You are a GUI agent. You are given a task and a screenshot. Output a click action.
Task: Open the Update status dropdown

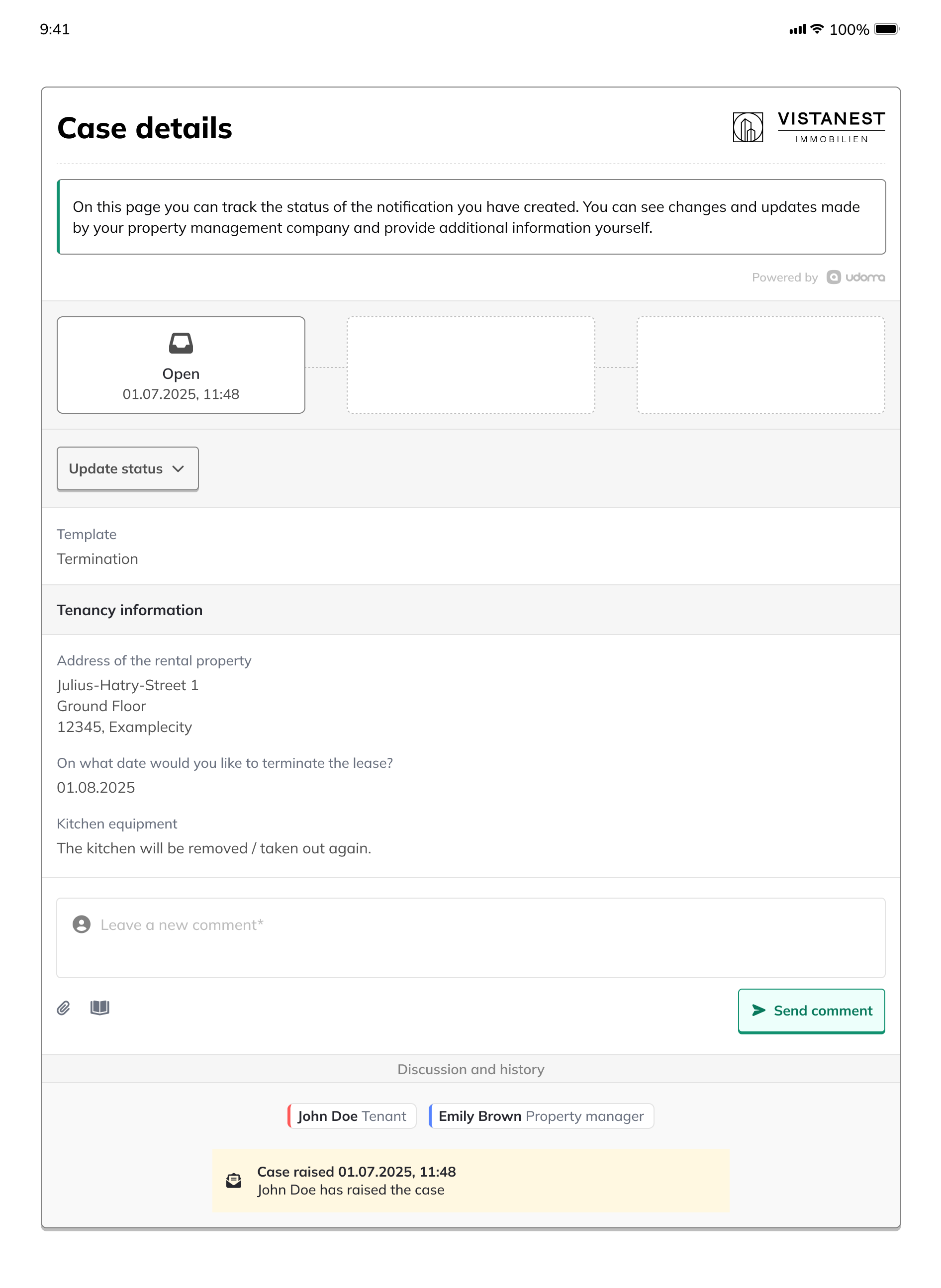coord(127,468)
